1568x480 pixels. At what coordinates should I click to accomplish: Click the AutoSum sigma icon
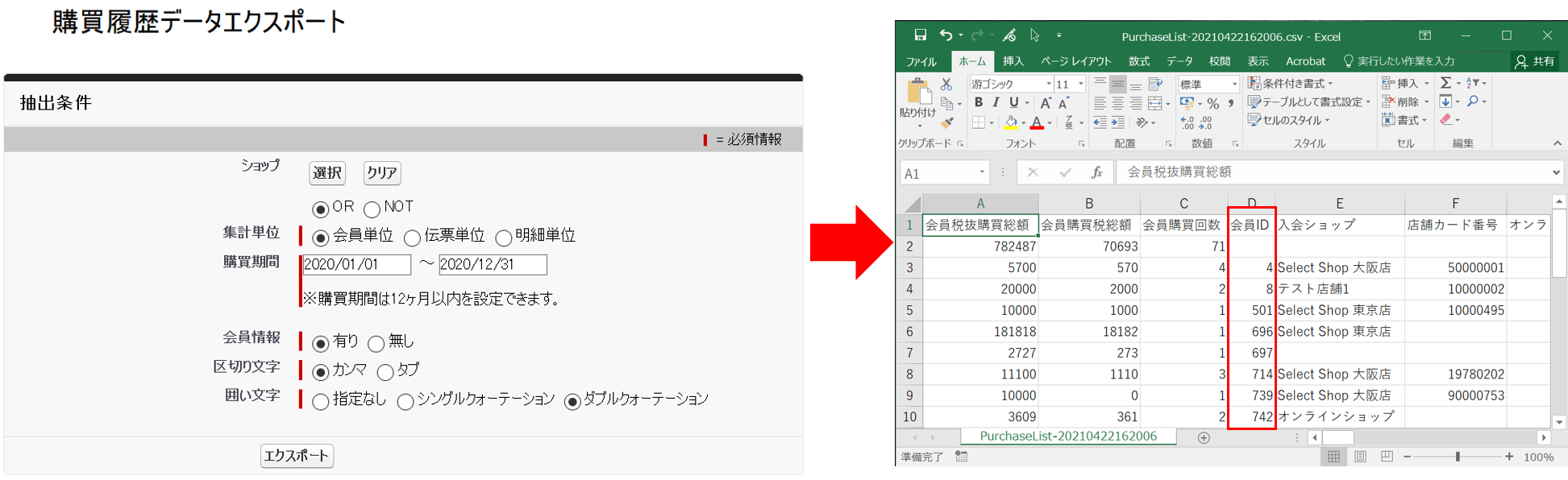pyautogui.click(x=1446, y=83)
